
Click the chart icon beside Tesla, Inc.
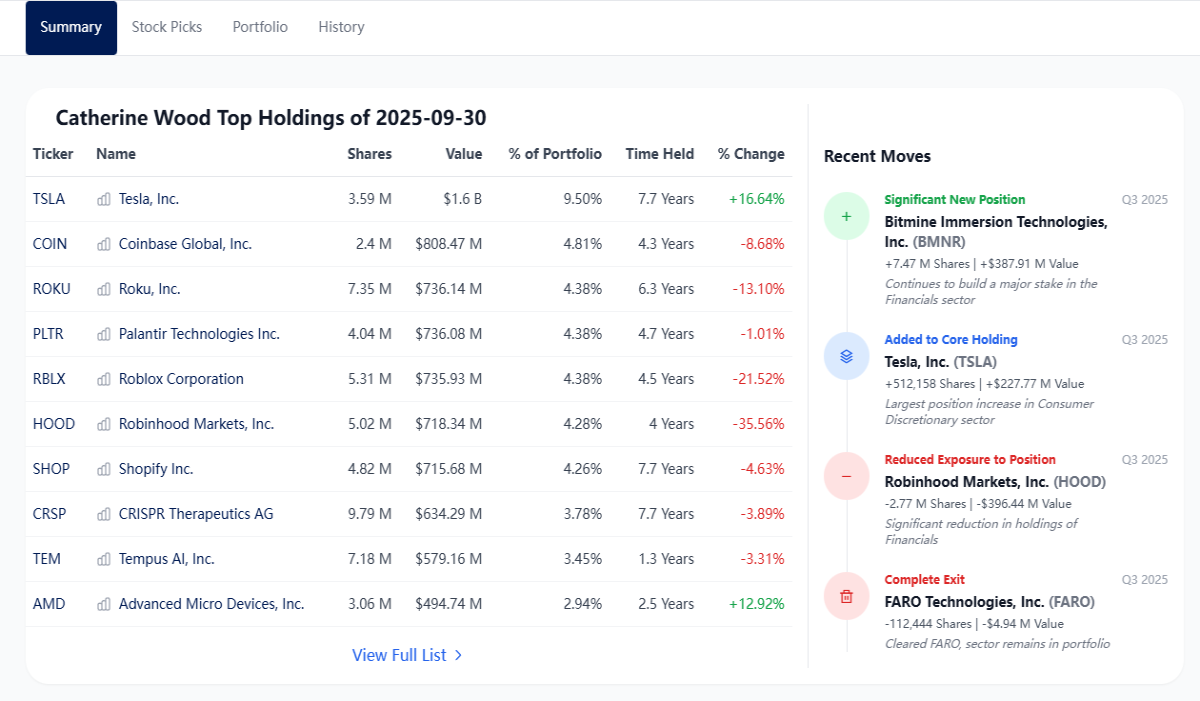tap(104, 199)
